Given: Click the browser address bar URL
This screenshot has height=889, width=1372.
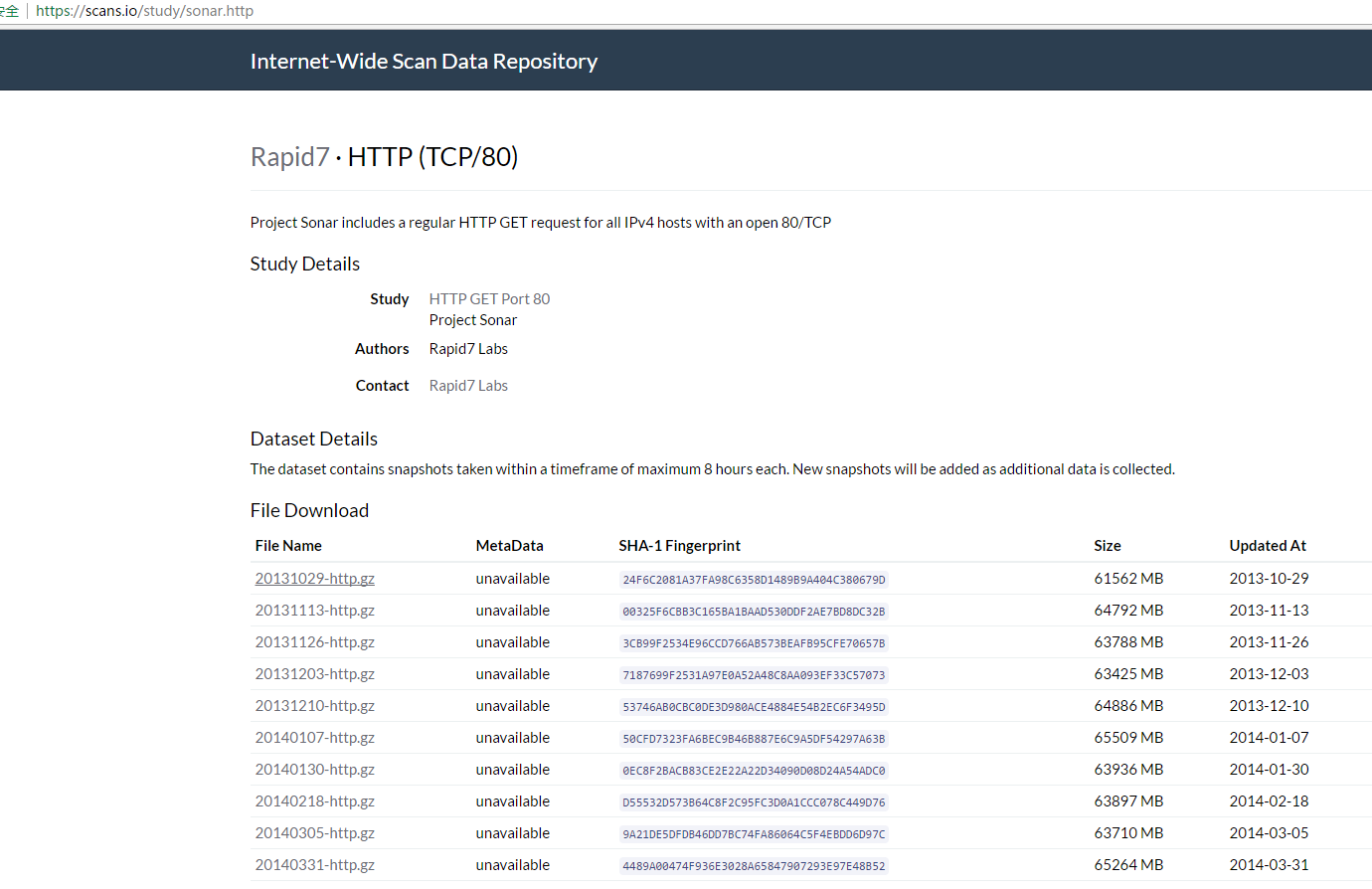Looking at the screenshot, I should [x=145, y=11].
